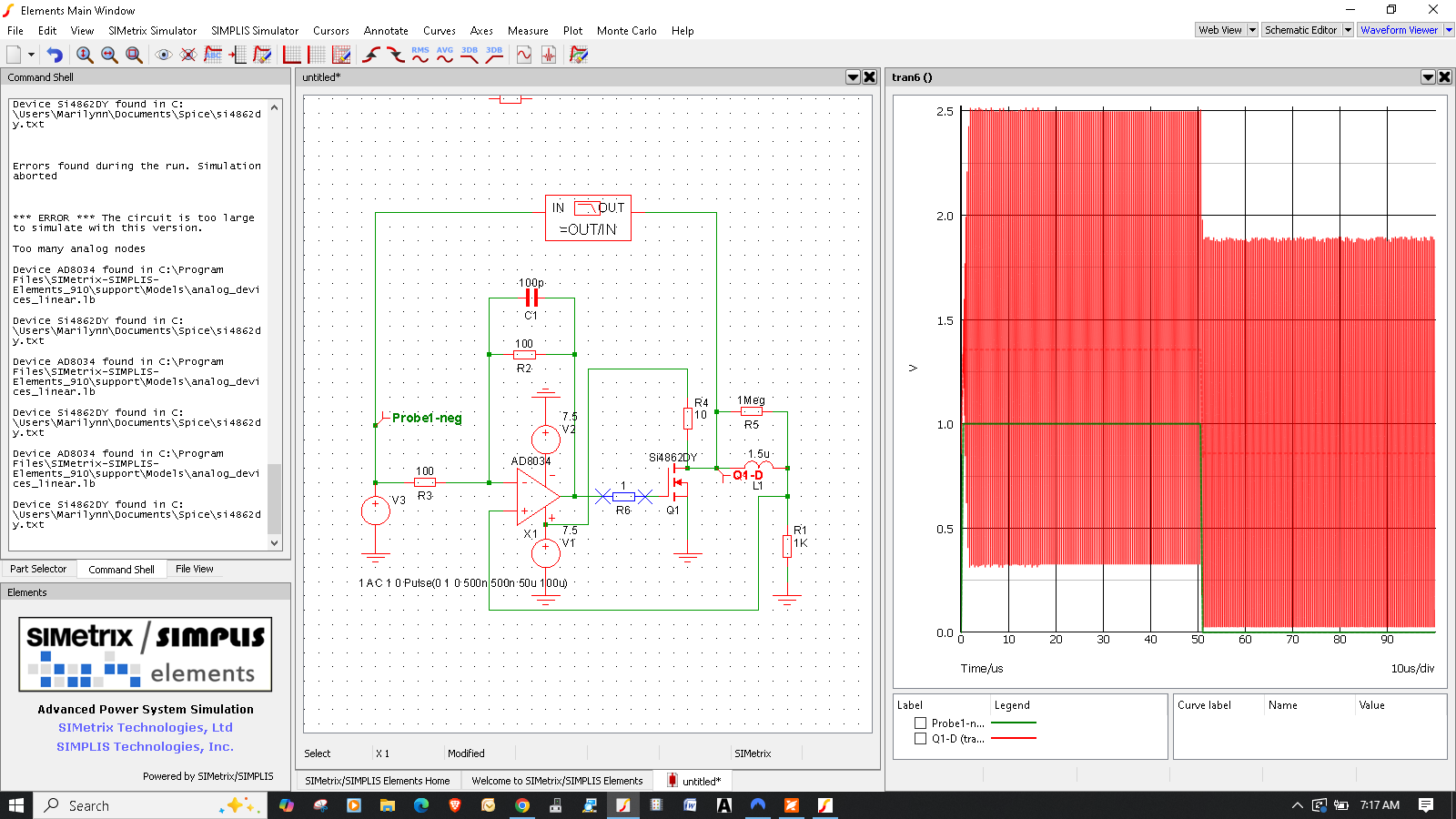Click Web View button

(x=1220, y=30)
